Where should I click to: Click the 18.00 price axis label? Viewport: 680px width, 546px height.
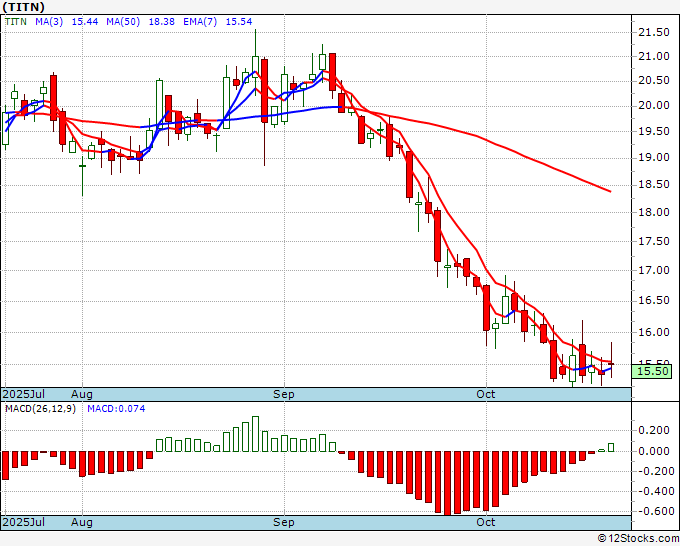(x=654, y=213)
